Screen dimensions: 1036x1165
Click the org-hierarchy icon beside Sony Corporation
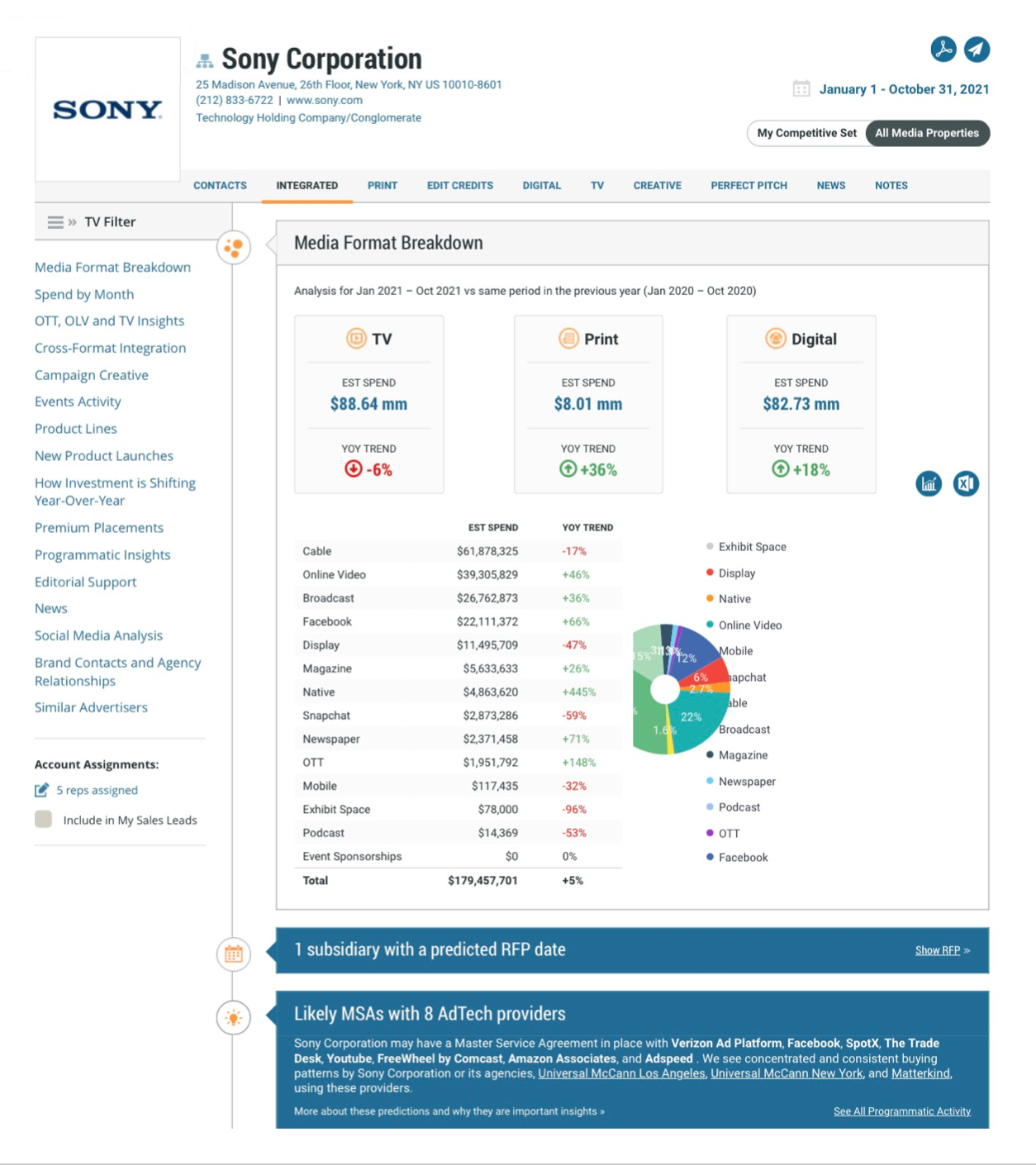(x=204, y=60)
